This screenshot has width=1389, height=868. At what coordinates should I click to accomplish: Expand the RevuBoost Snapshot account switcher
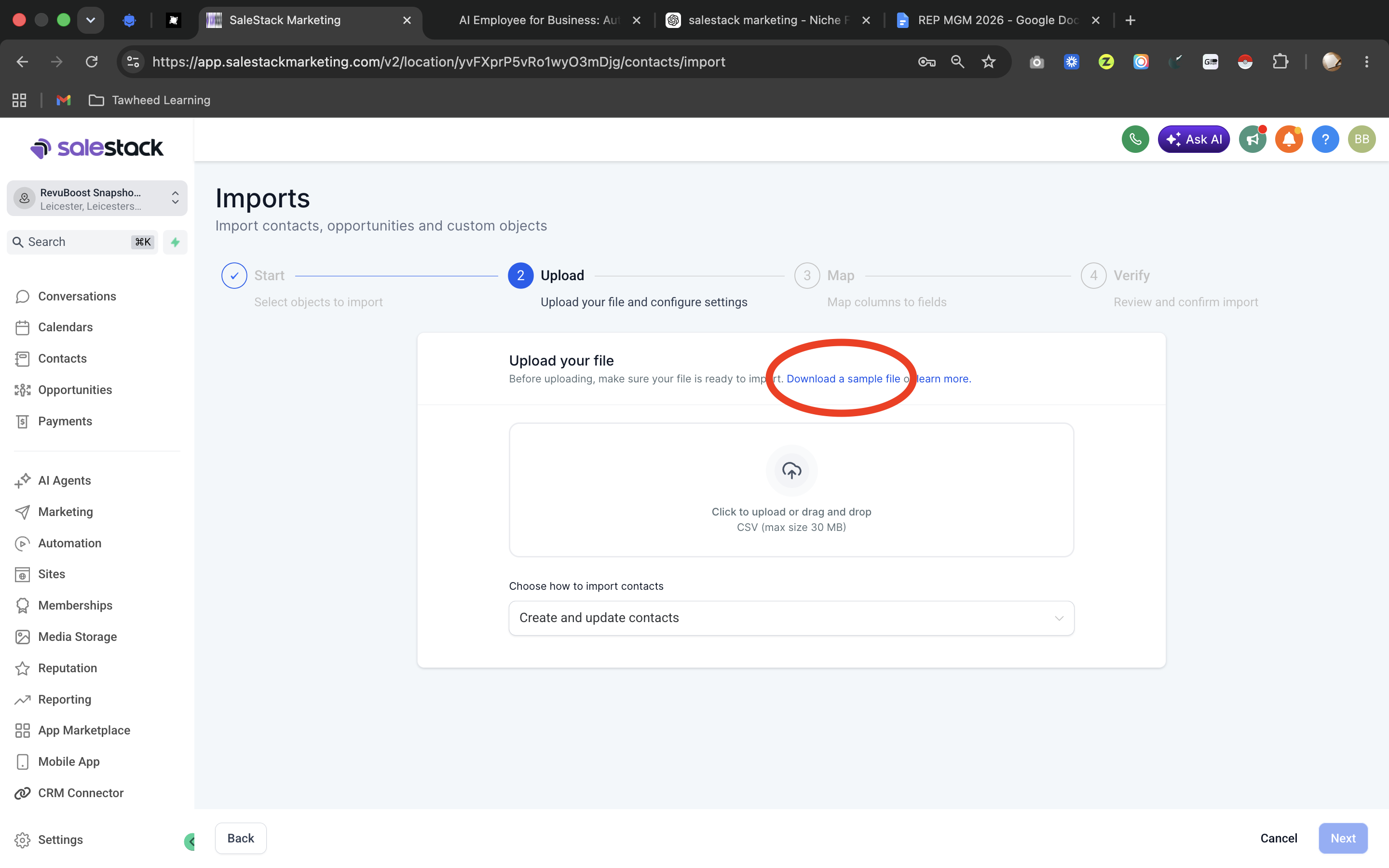[x=97, y=199]
